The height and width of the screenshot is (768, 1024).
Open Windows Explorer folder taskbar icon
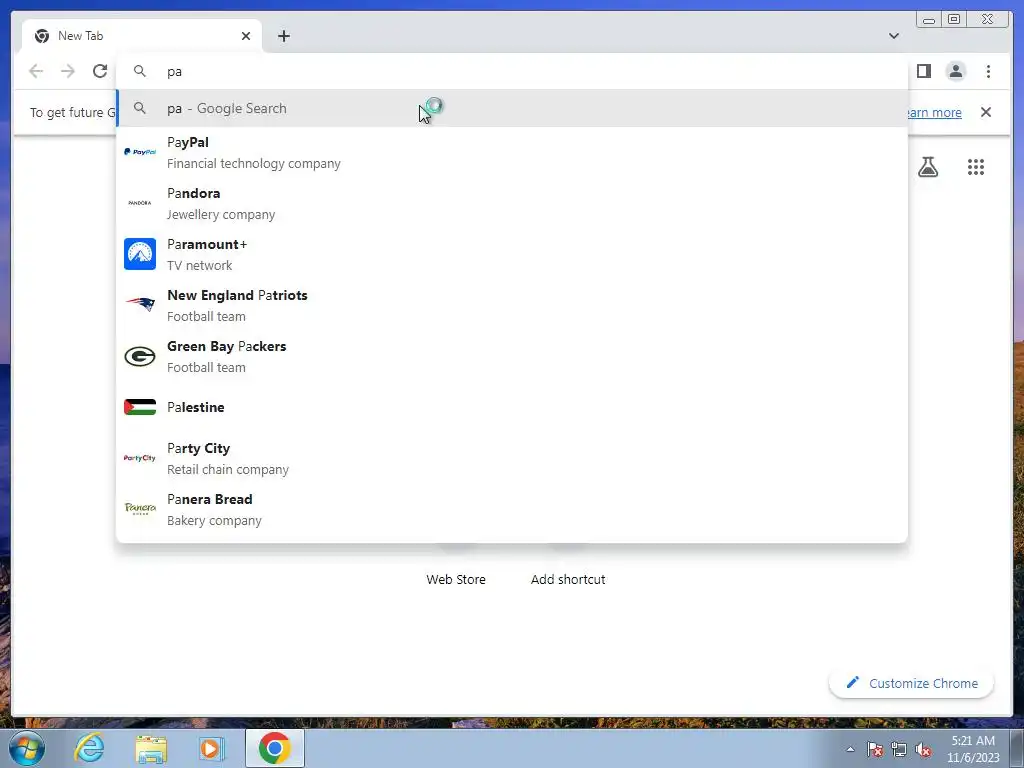[x=151, y=749]
